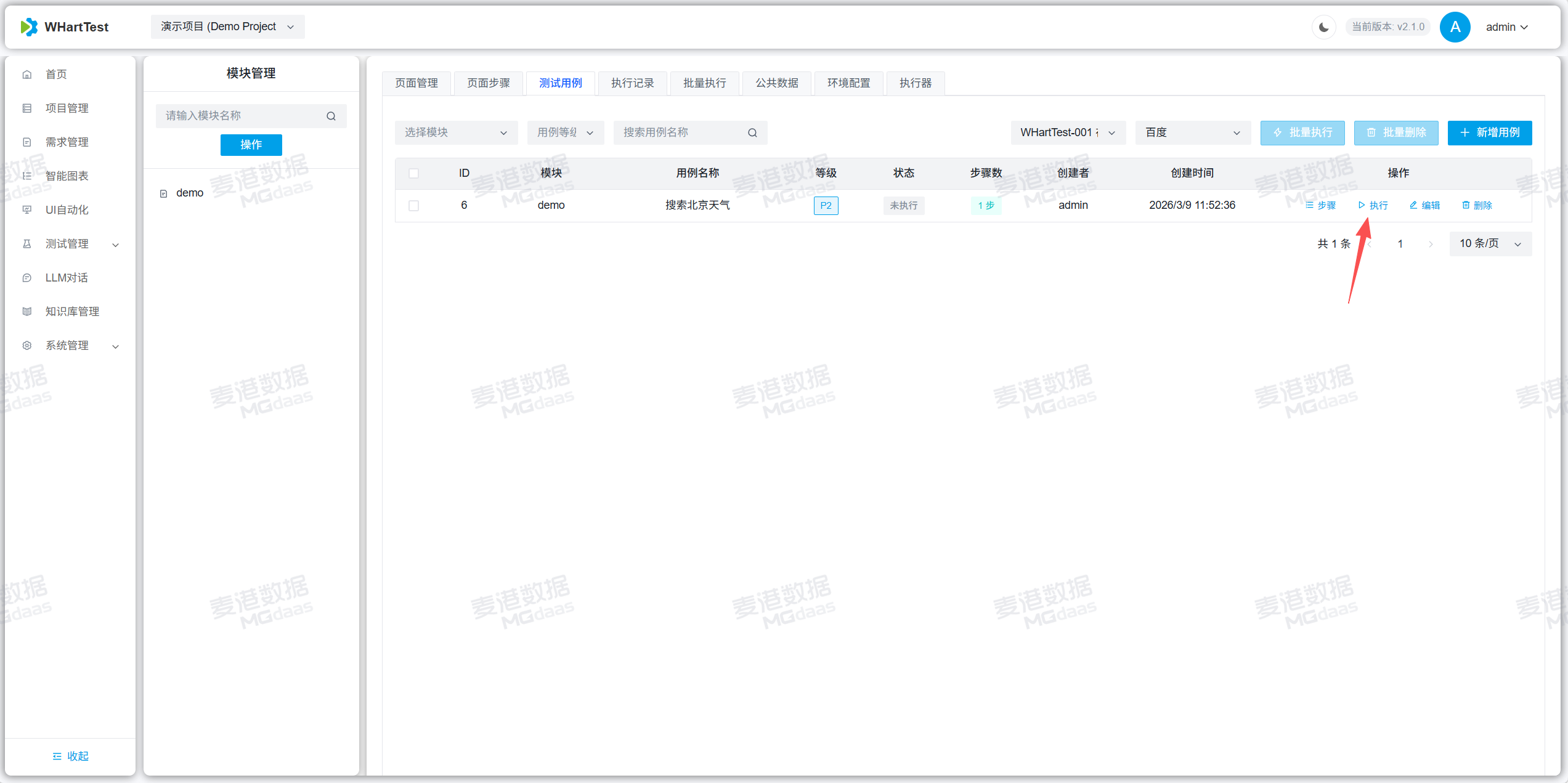Switch to the 环境配置 tab
The image size is (1568, 783).
(848, 83)
